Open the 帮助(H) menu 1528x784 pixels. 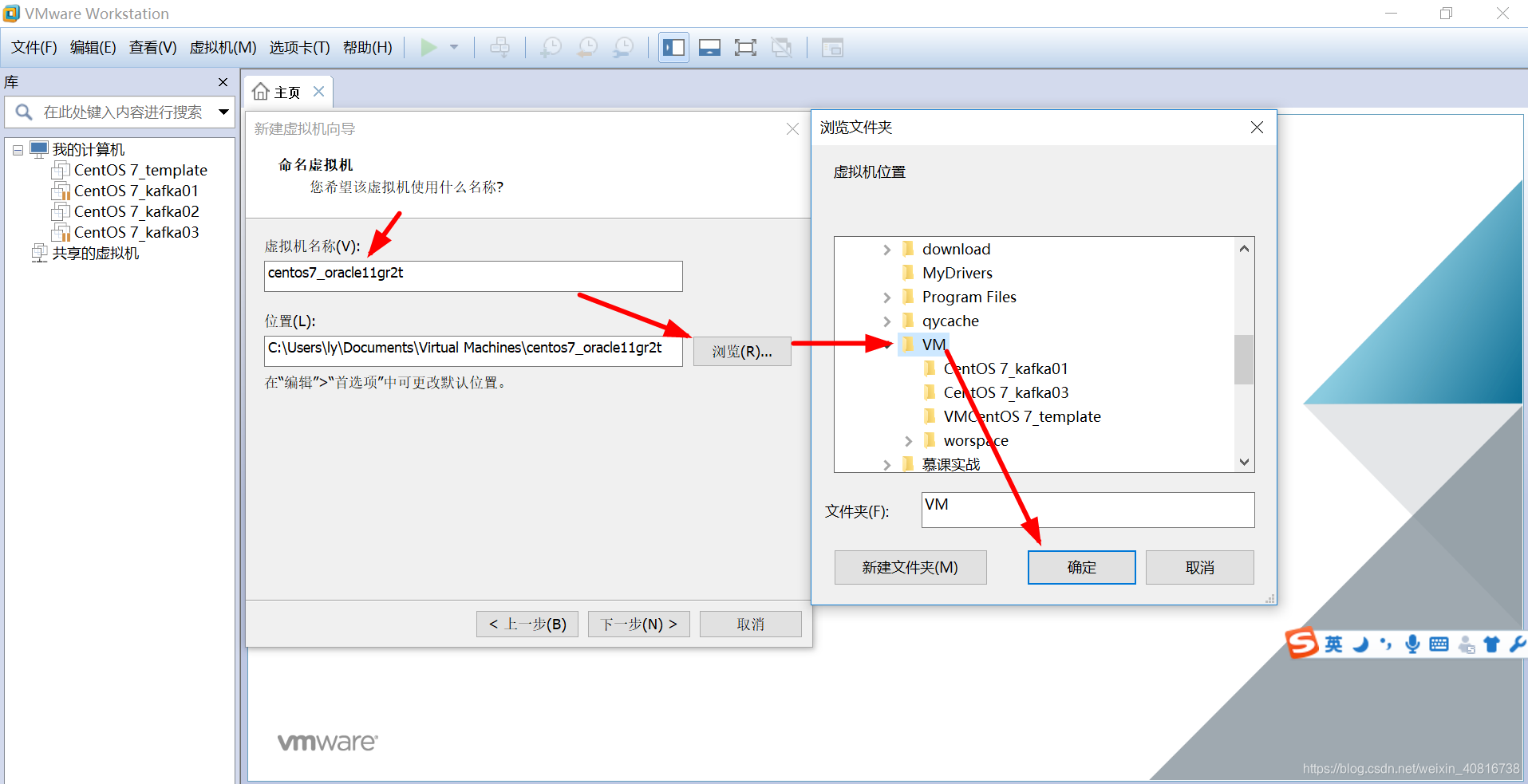368,48
